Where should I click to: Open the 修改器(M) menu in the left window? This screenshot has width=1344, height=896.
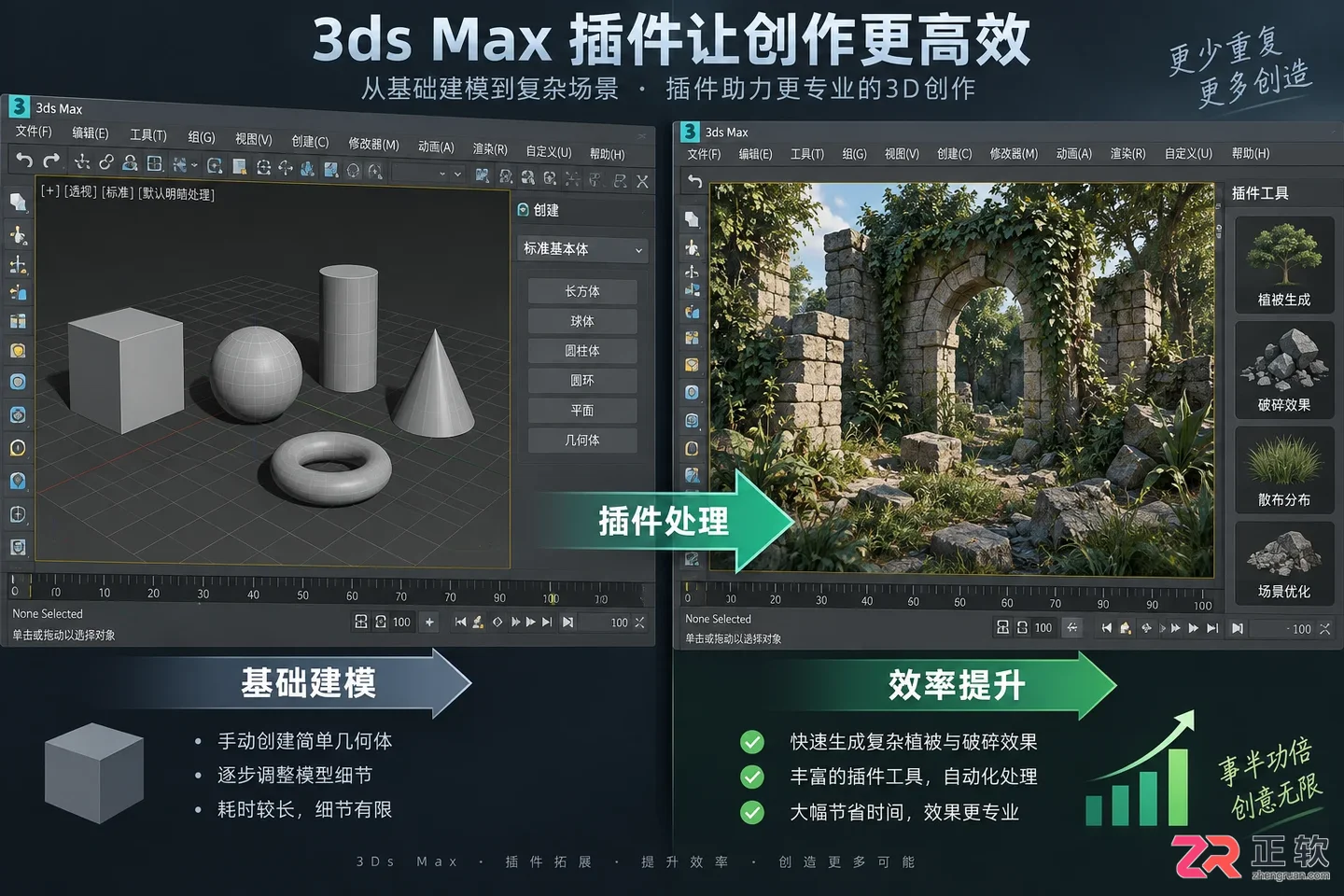point(373,144)
